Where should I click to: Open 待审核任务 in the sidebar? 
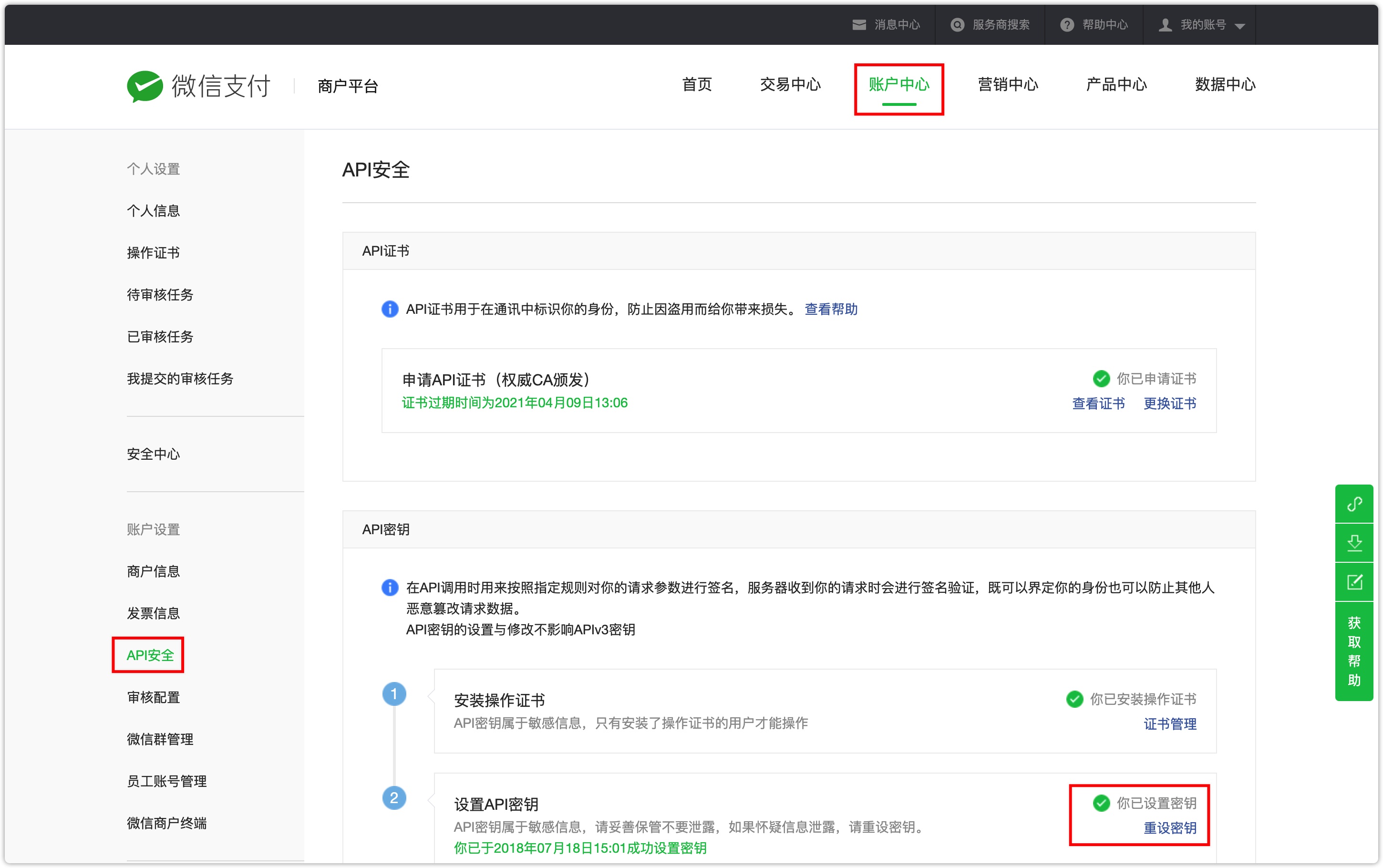pyautogui.click(x=160, y=295)
